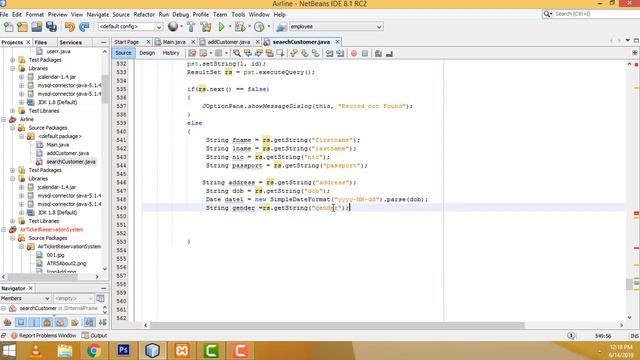640x360 pixels.
Task: Toggle Design view in the editor
Action: click(147, 53)
